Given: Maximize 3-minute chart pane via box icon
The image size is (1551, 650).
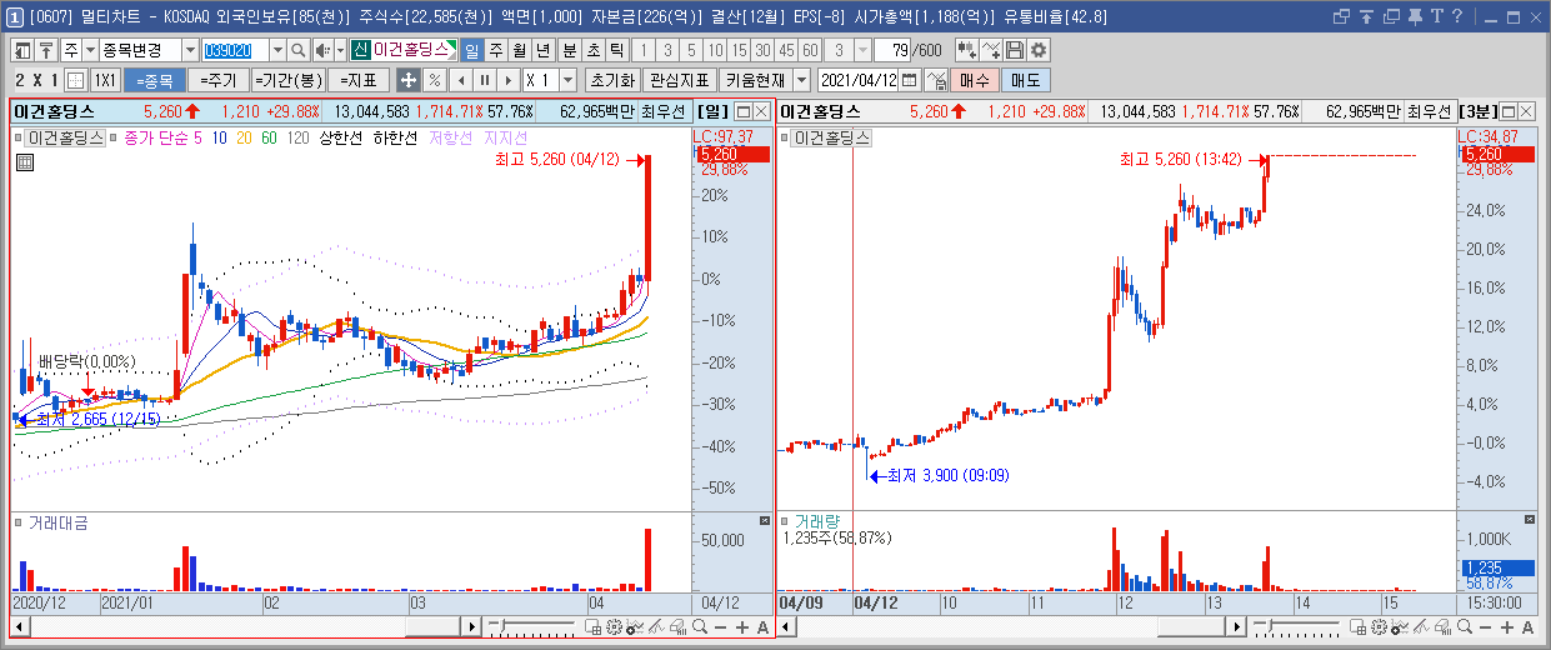Looking at the screenshot, I should (x=1509, y=111).
